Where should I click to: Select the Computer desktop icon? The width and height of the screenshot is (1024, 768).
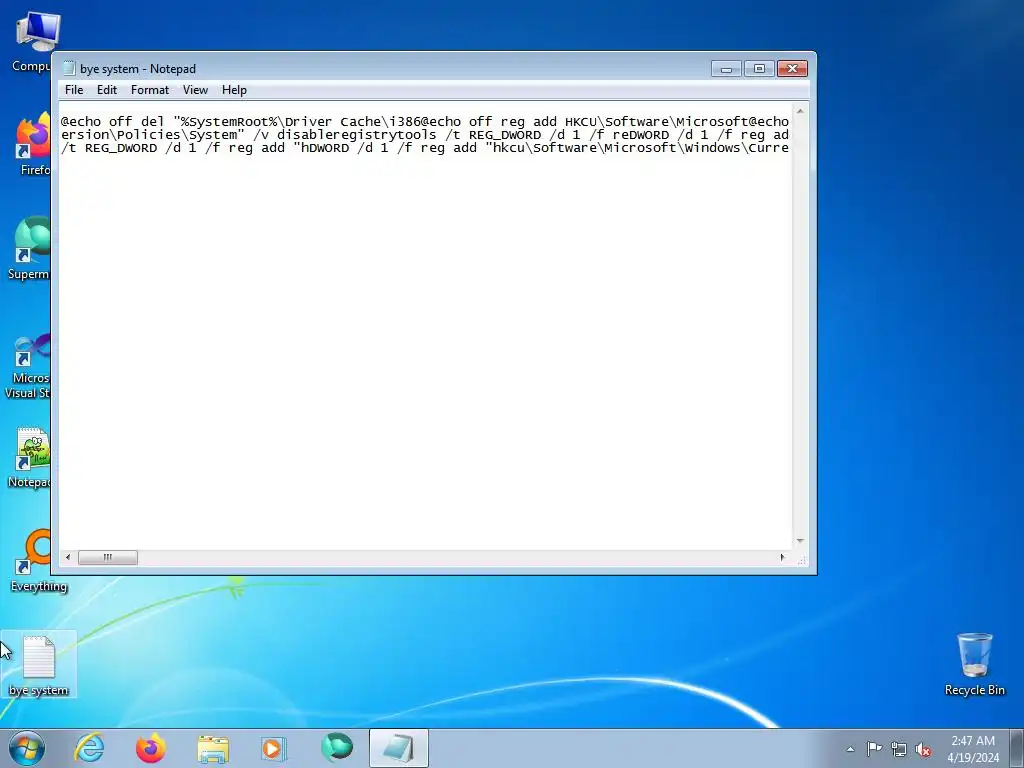[31, 41]
